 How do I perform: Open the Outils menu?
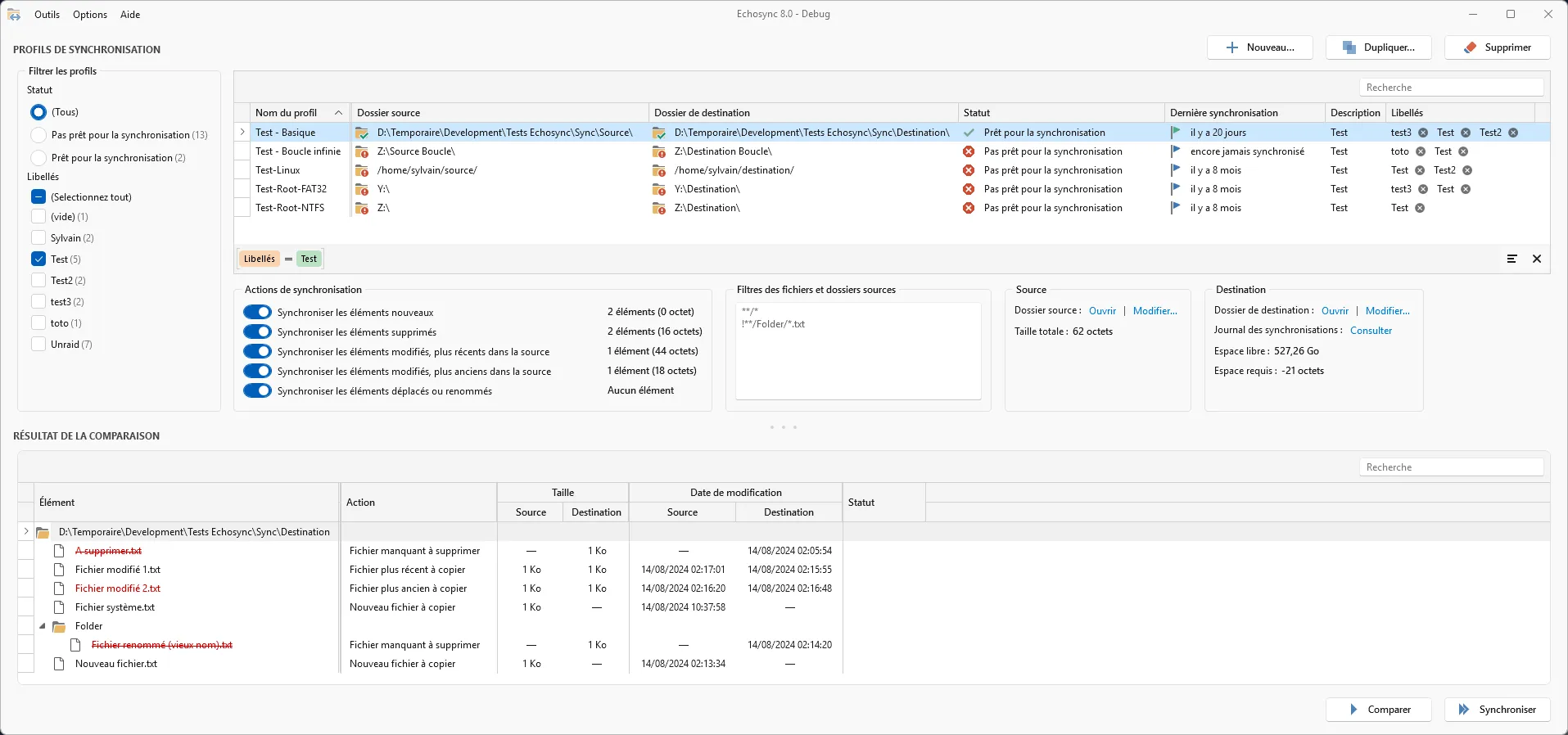(x=47, y=15)
